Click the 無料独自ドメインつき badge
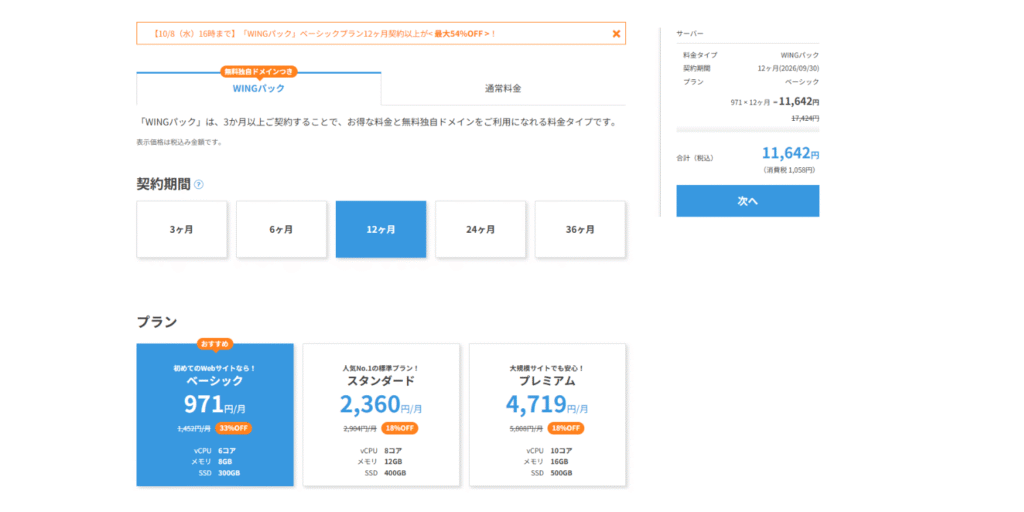1024x512 pixels. point(259,72)
